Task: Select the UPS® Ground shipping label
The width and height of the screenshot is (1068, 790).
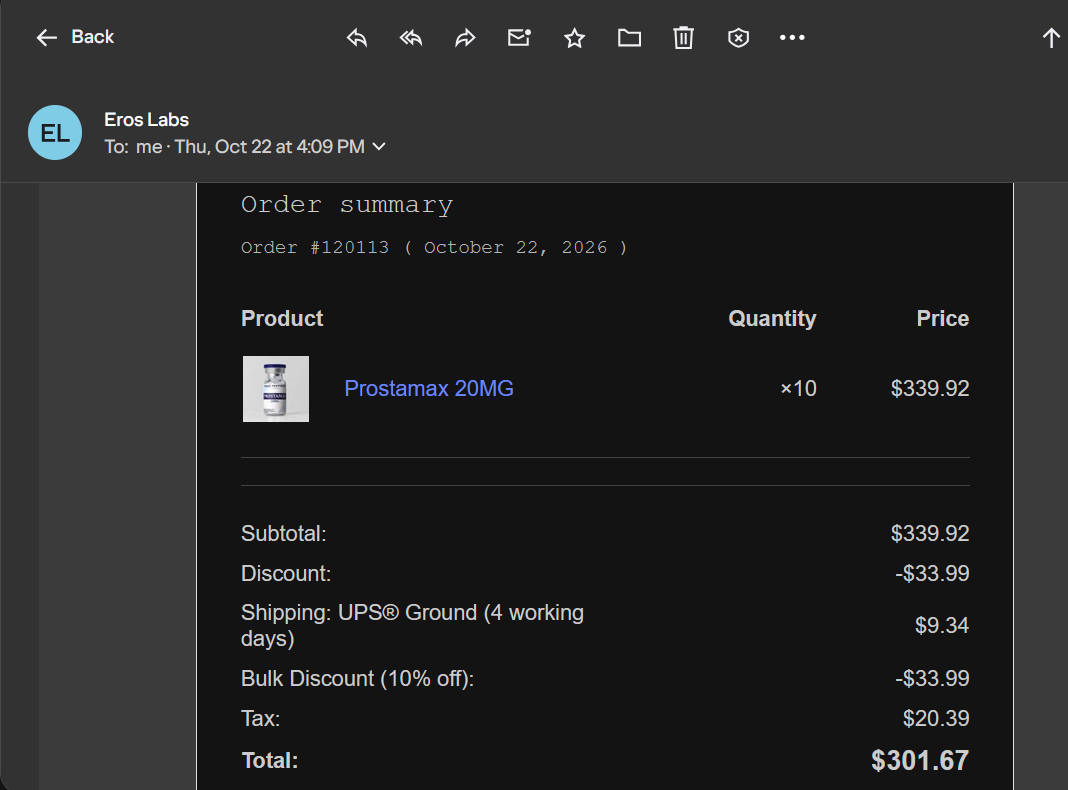Action: tap(412, 625)
